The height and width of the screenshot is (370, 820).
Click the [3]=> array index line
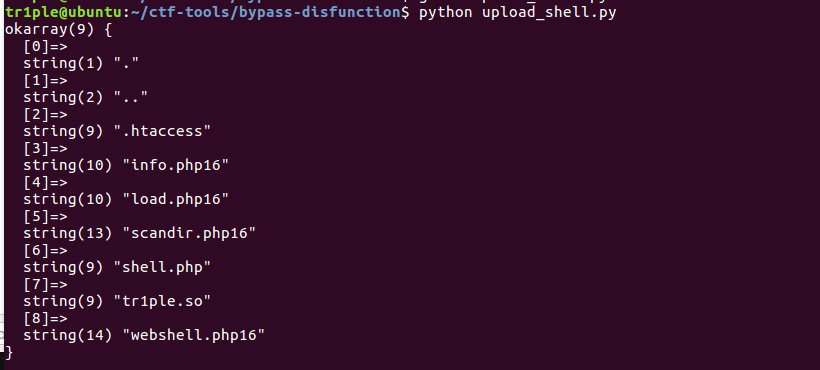[45, 148]
